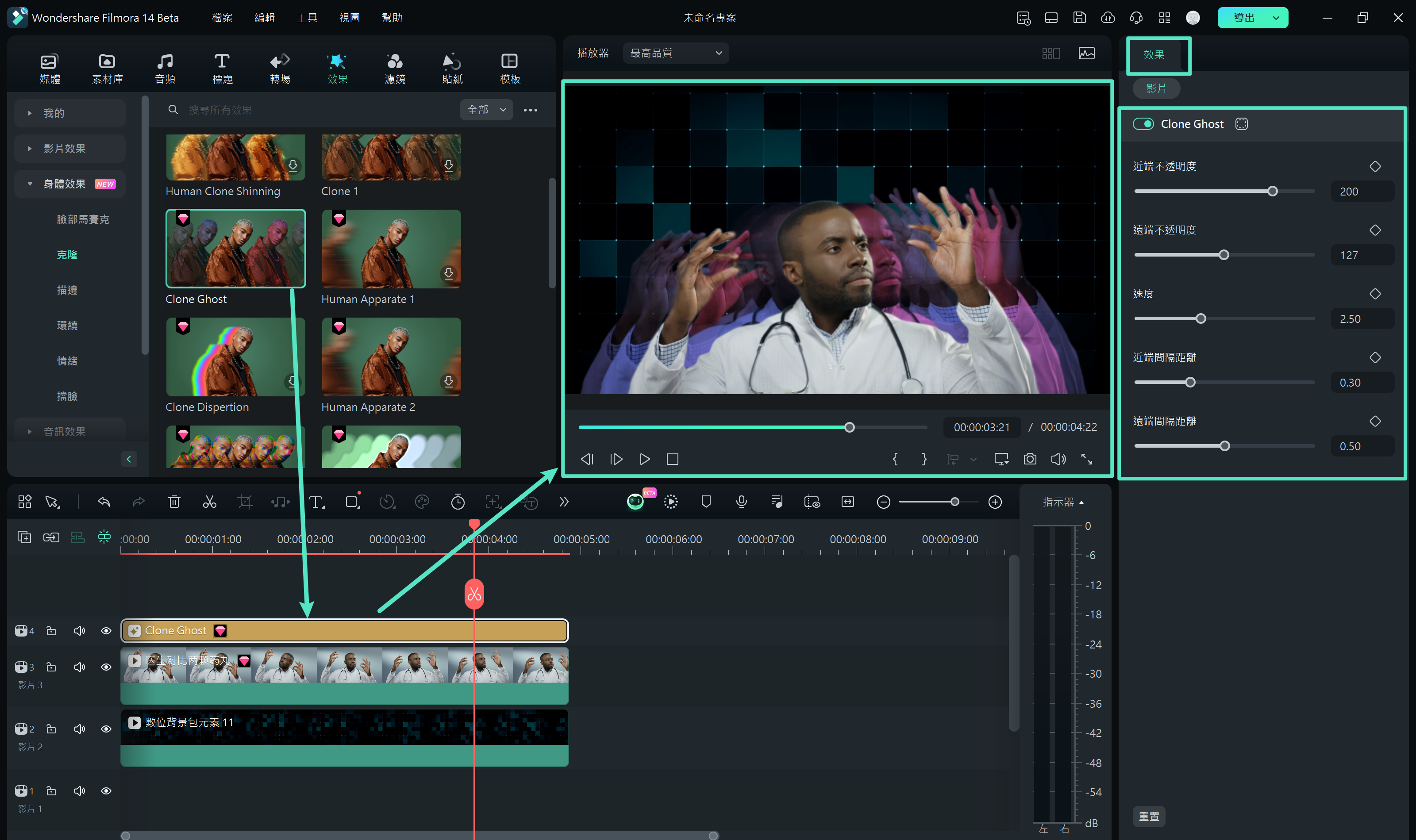Toggle the Clone Ghost effect switch off

coord(1143,124)
